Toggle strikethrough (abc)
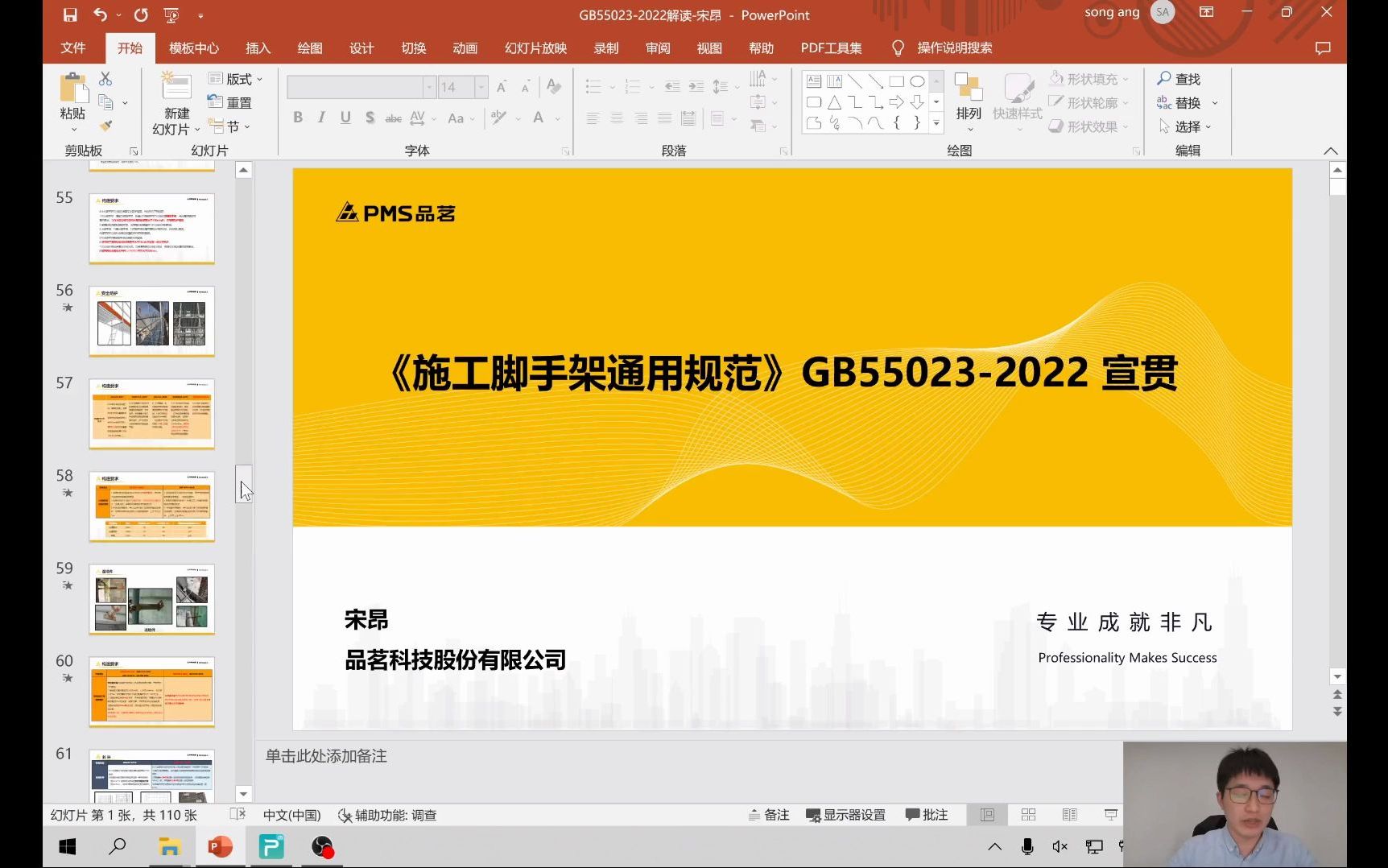The image size is (1388, 868). (393, 118)
